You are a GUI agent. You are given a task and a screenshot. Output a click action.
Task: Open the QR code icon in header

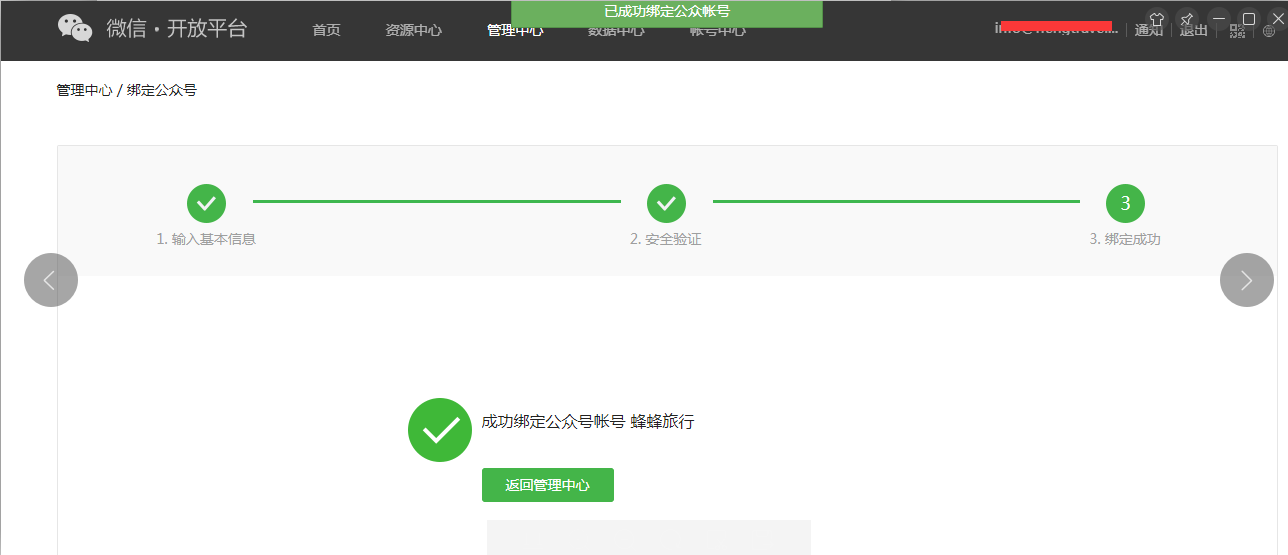[x=1238, y=31]
